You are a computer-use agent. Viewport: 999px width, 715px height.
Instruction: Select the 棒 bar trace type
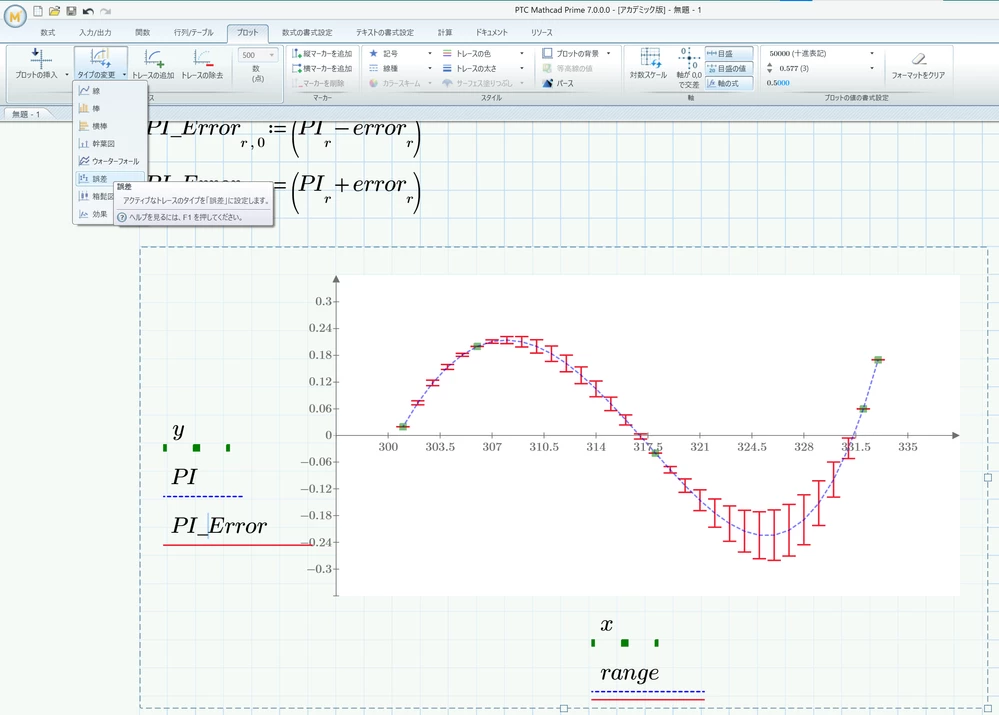tap(110, 108)
